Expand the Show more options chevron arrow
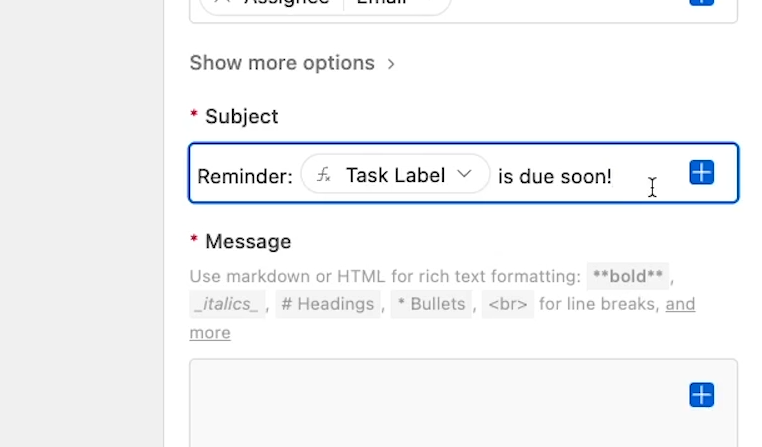The width and height of the screenshot is (762, 447). 391,64
